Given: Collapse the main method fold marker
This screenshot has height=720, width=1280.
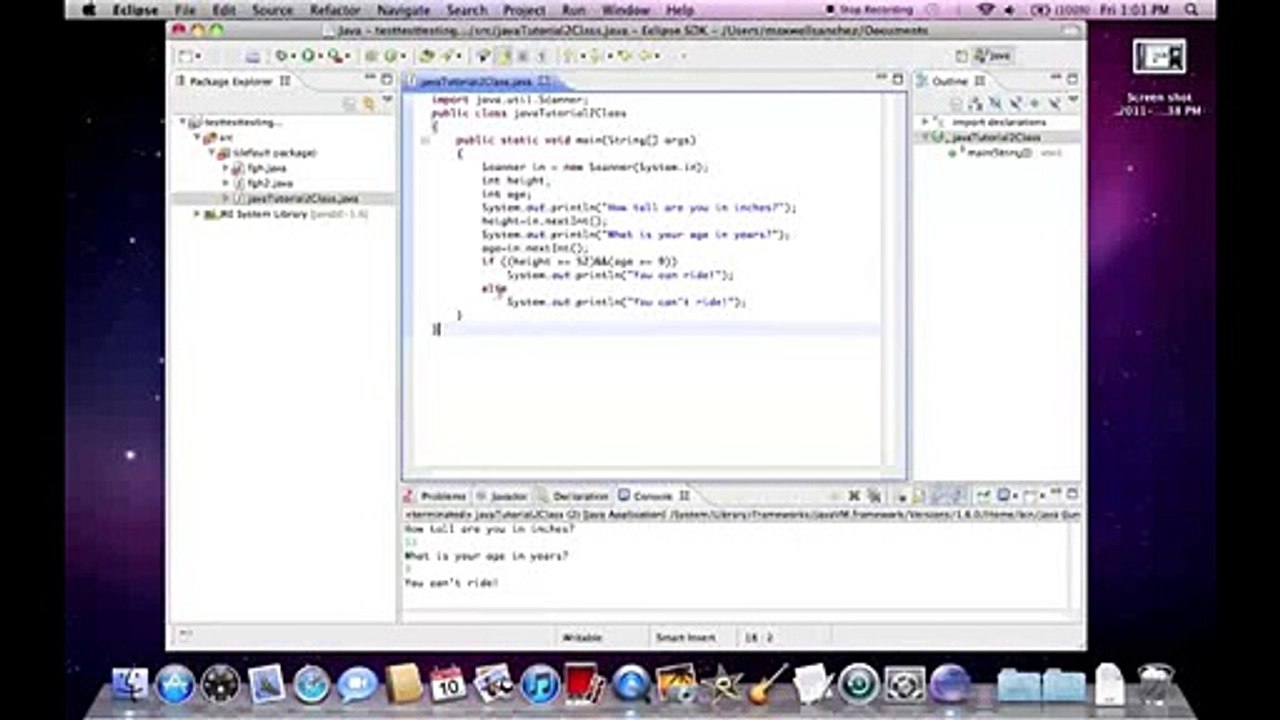Looking at the screenshot, I should click(424, 141).
